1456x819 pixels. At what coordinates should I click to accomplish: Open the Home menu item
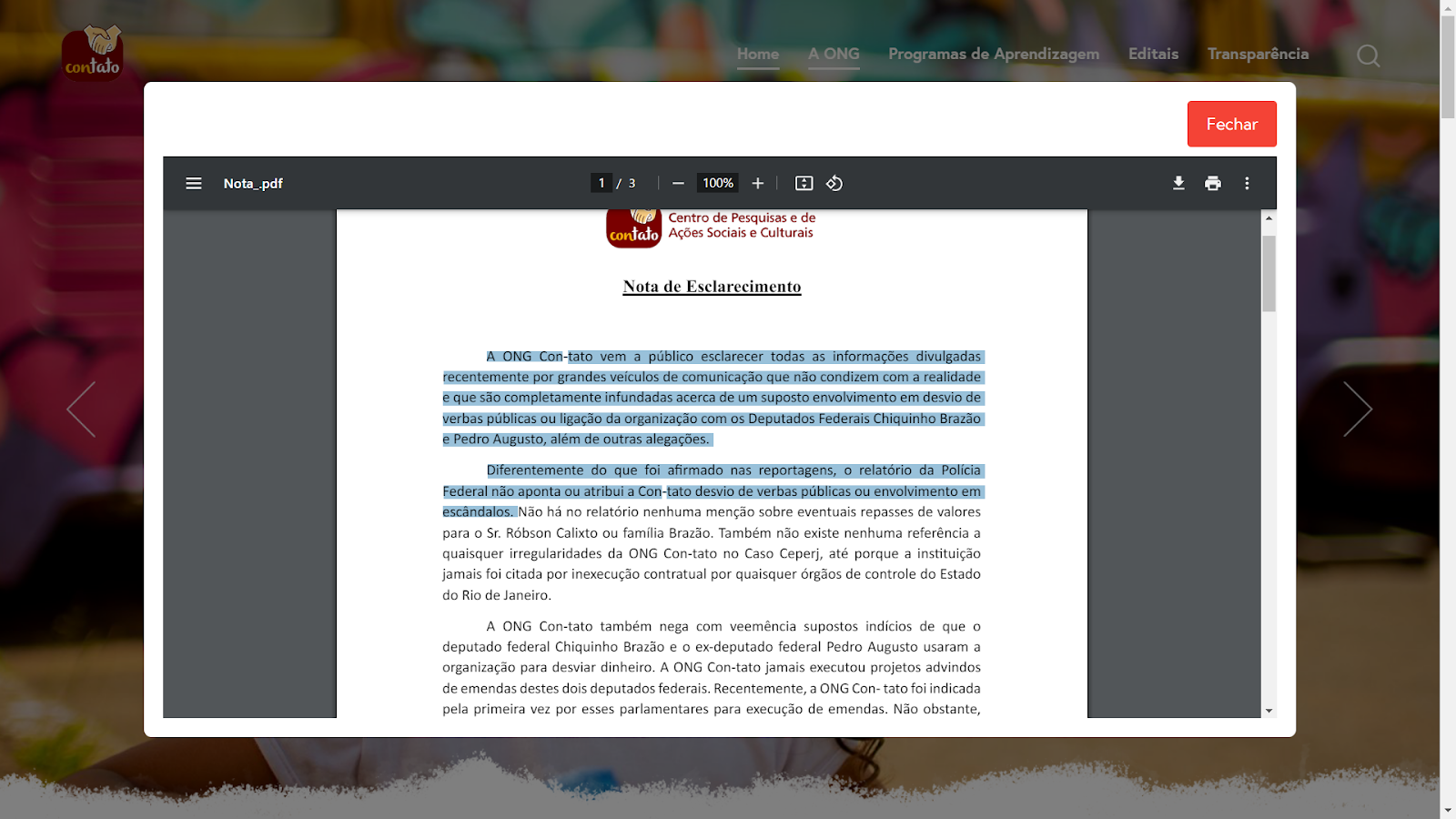758,54
